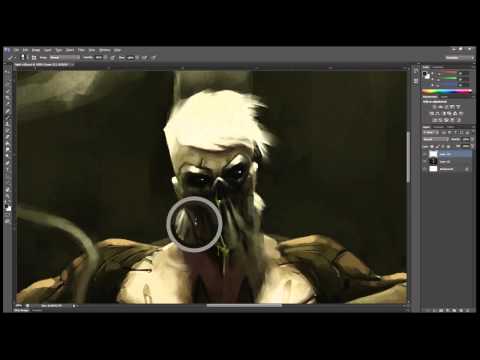Image resolution: width=480 pixels, height=360 pixels.
Task: Select the Spot Healing Brush tool
Action: (x=7, y=111)
